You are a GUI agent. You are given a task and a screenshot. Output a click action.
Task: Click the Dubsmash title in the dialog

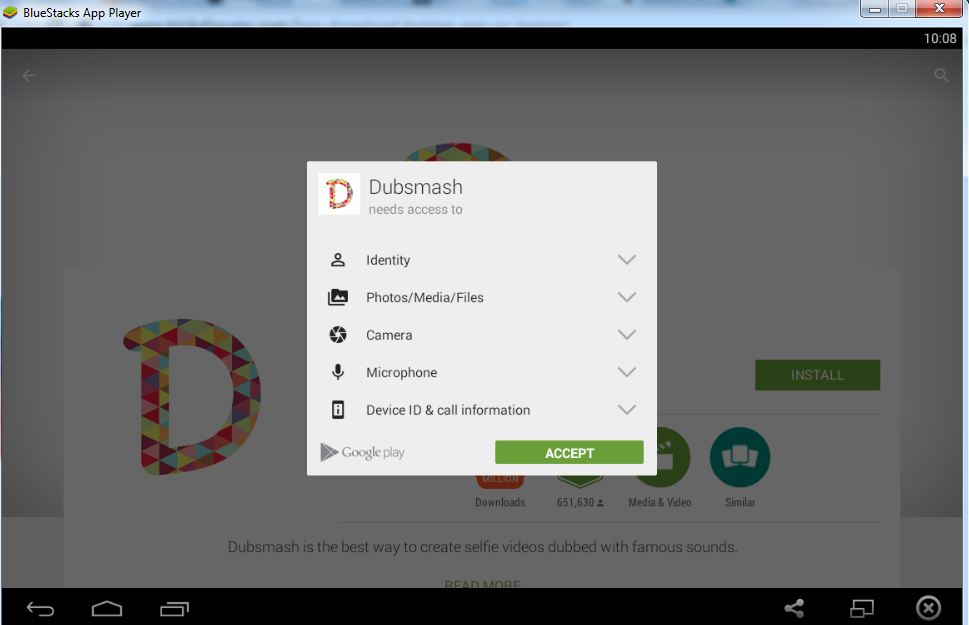tap(415, 187)
